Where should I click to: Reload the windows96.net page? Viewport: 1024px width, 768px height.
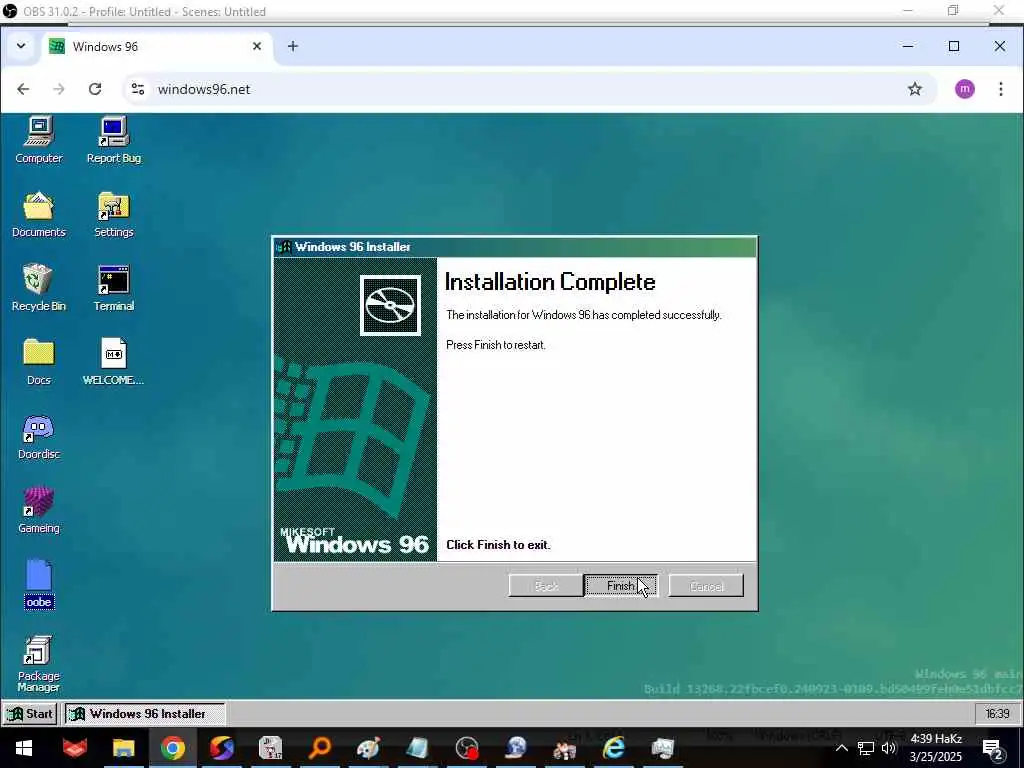pyautogui.click(x=95, y=89)
